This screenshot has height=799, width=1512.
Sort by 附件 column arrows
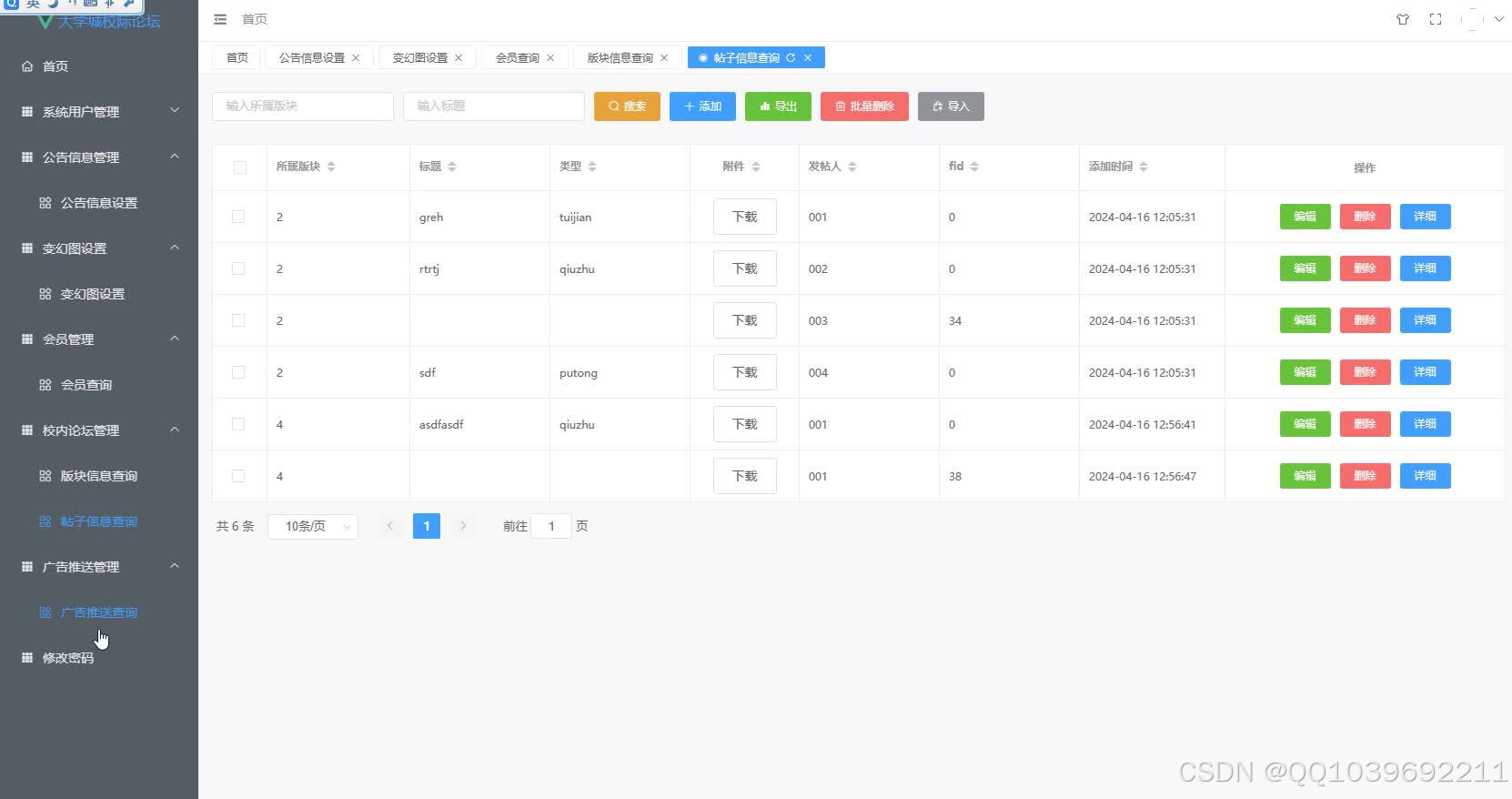click(756, 167)
